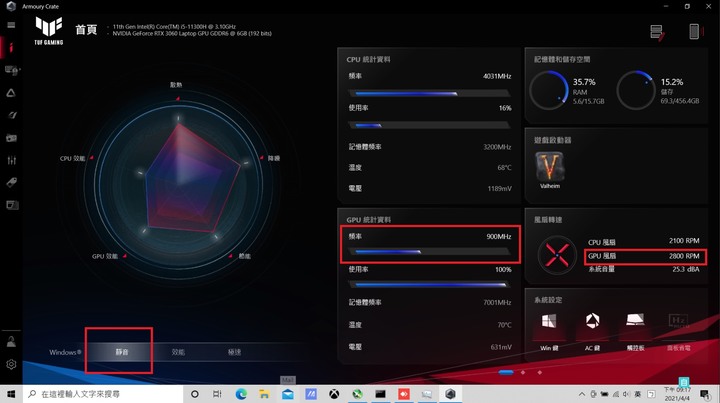This screenshot has width=720, height=403.
Task: Go to the third dashboard page dot
Action: point(540,372)
